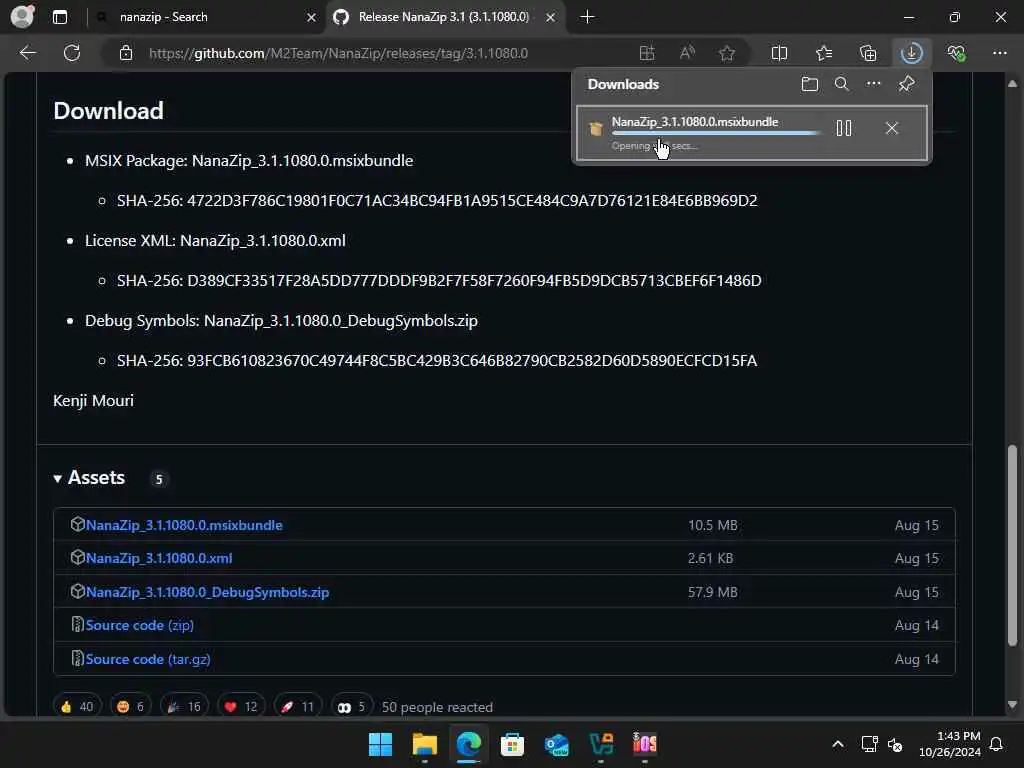View site information lock icon
The width and height of the screenshot is (1024, 768).
126,53
